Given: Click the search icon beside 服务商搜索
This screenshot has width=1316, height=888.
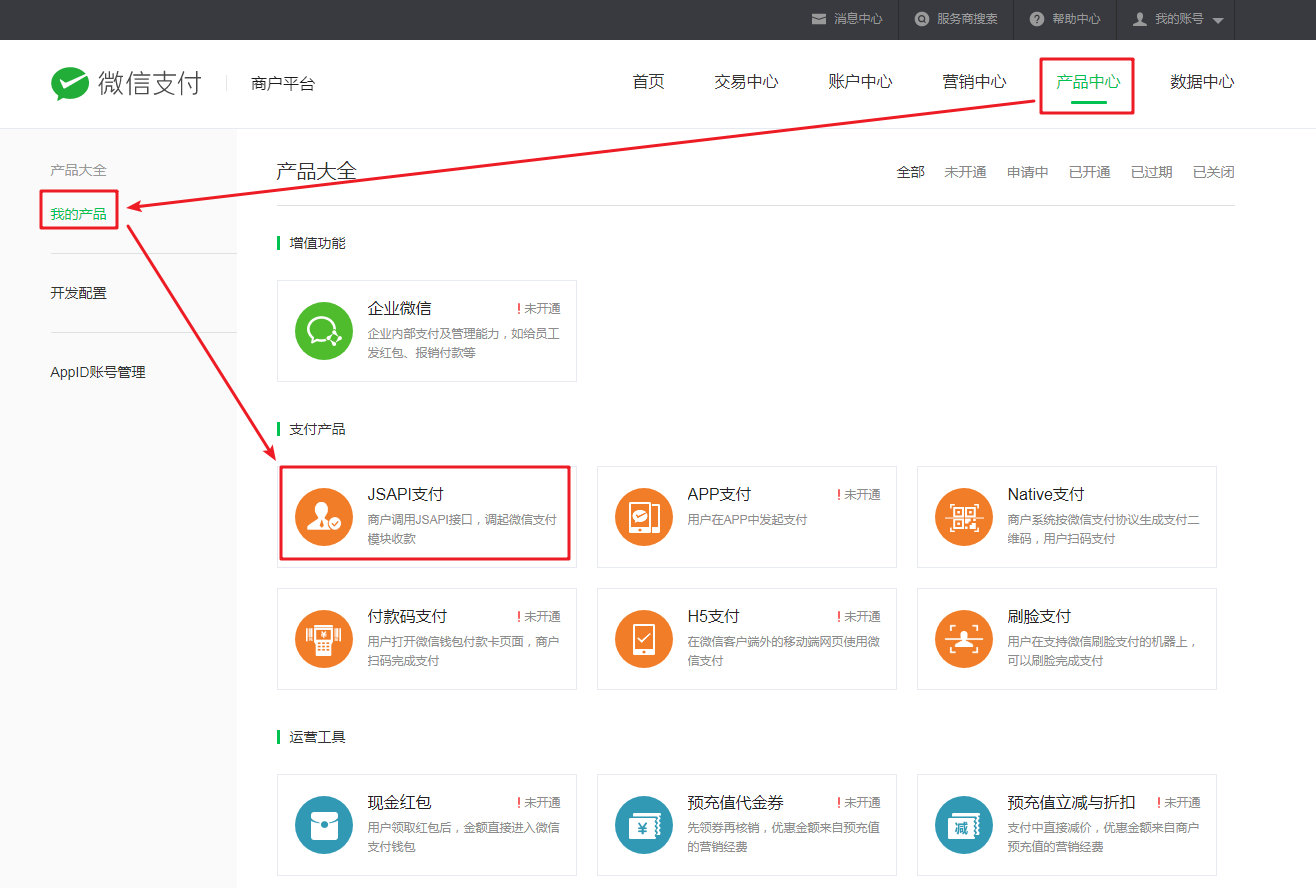Looking at the screenshot, I should pyautogui.click(x=921, y=19).
